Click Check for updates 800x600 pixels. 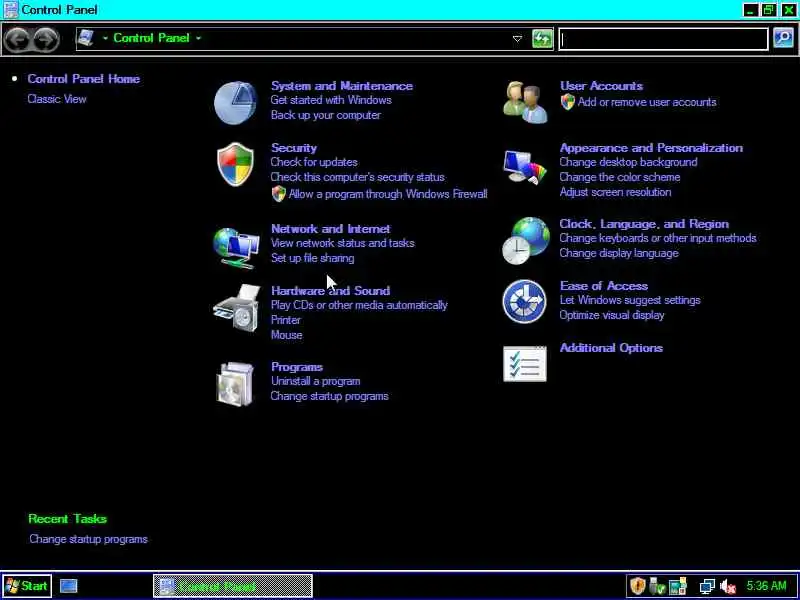click(314, 162)
